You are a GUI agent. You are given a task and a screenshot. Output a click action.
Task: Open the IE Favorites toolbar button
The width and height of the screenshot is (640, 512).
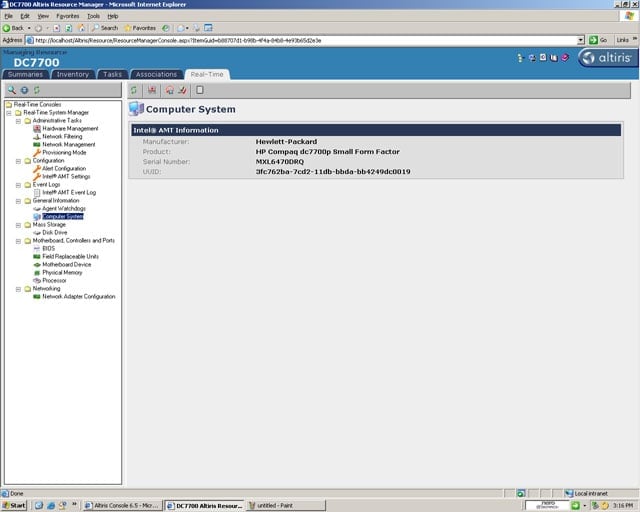tap(140, 28)
